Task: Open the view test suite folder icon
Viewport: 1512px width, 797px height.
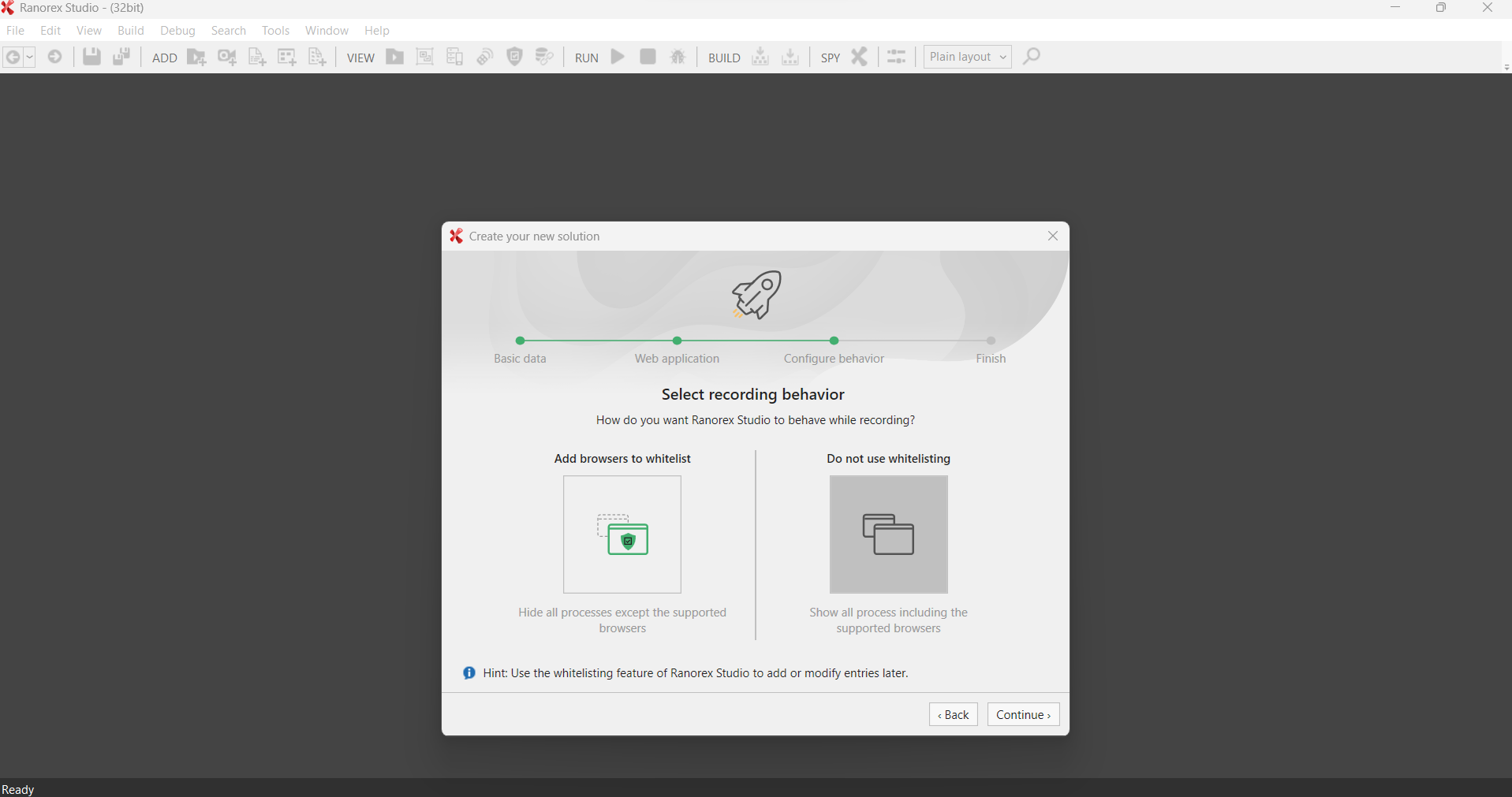Action: 394,58
